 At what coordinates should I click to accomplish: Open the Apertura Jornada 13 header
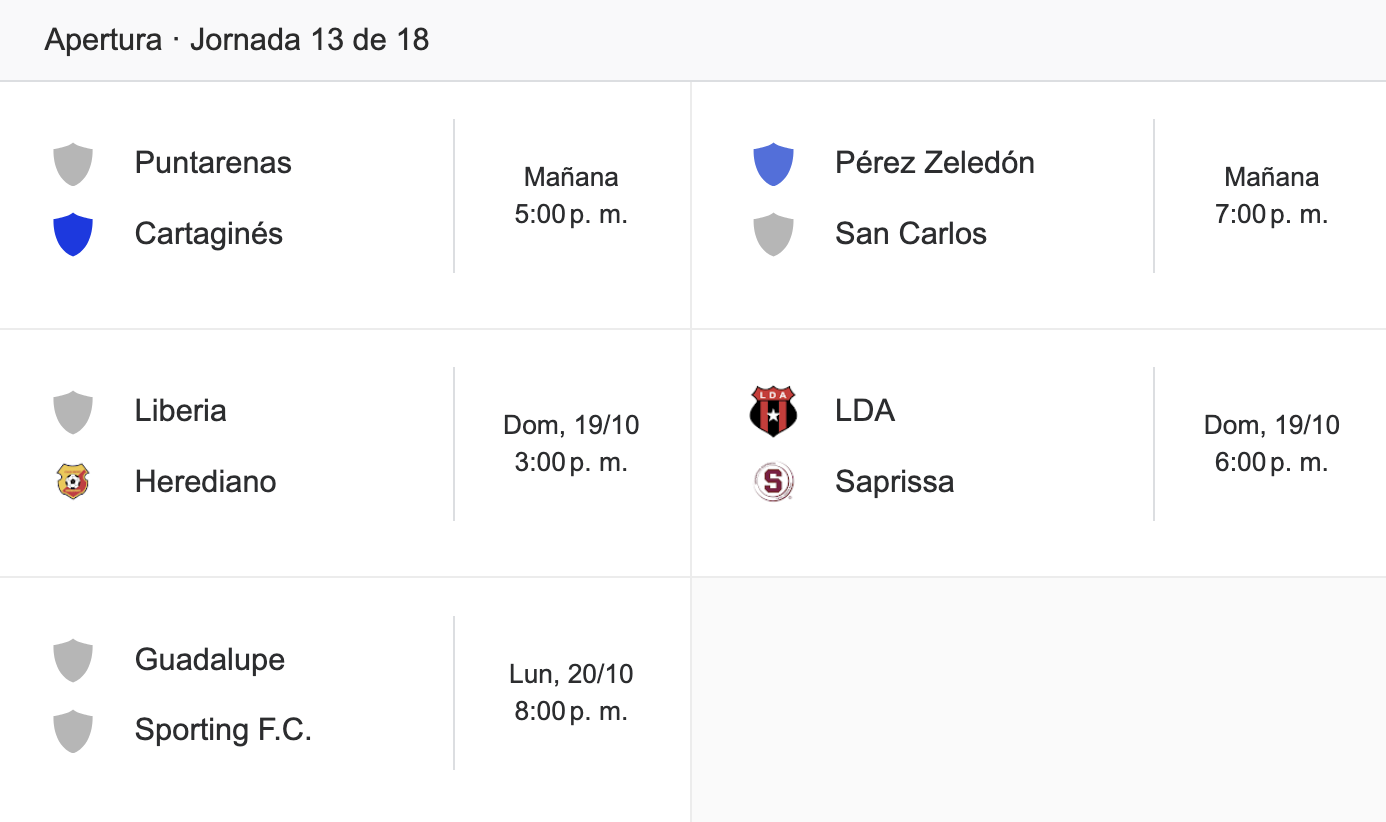pos(237,40)
